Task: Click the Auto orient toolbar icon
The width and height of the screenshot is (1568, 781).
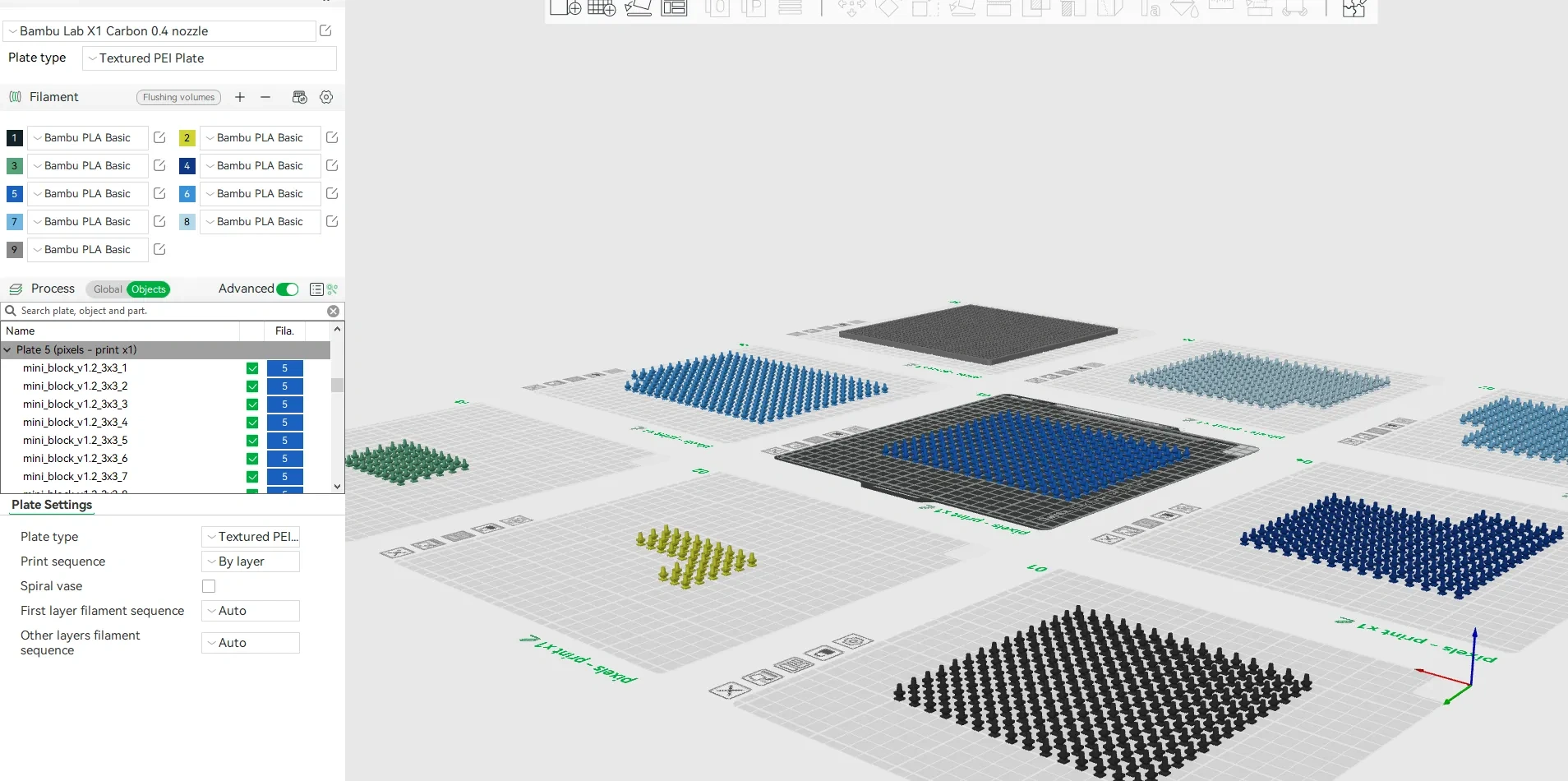Action: pyautogui.click(x=638, y=7)
